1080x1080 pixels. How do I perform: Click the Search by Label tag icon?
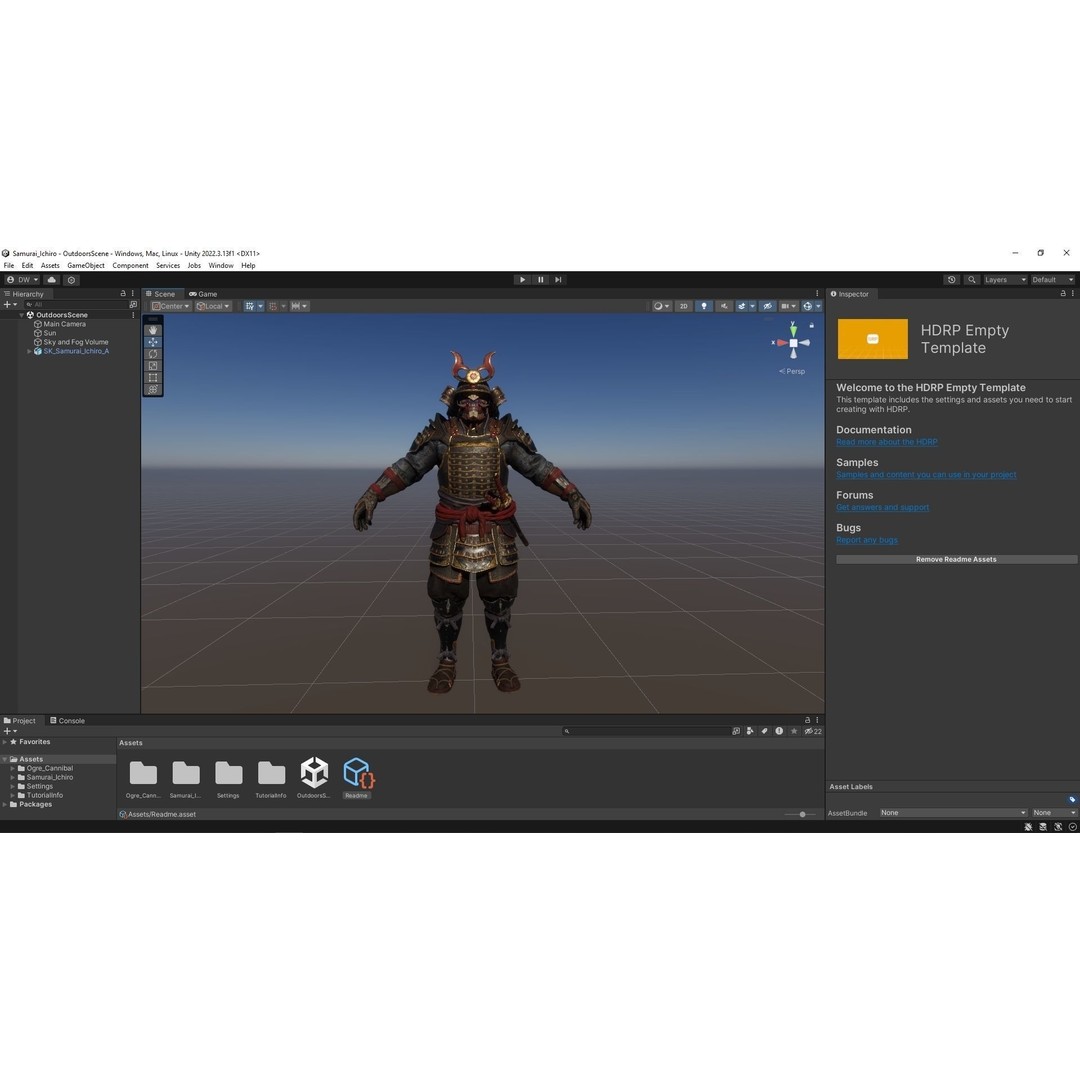765,731
